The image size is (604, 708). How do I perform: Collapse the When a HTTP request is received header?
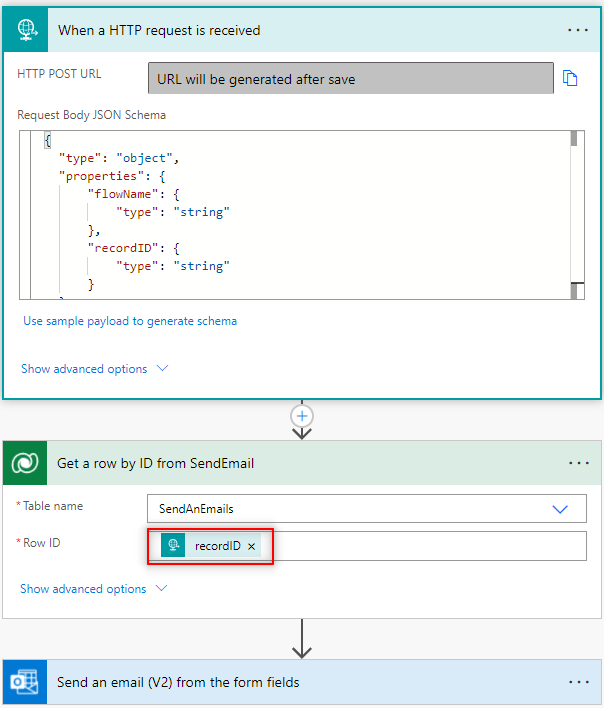coord(300,30)
